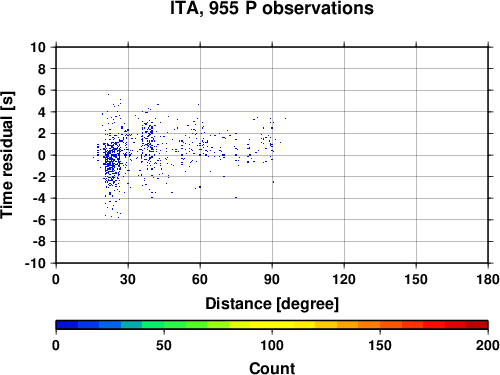500x375 pixels.
Task: Click the colorbar tick label '50'
Action: [x=164, y=345]
